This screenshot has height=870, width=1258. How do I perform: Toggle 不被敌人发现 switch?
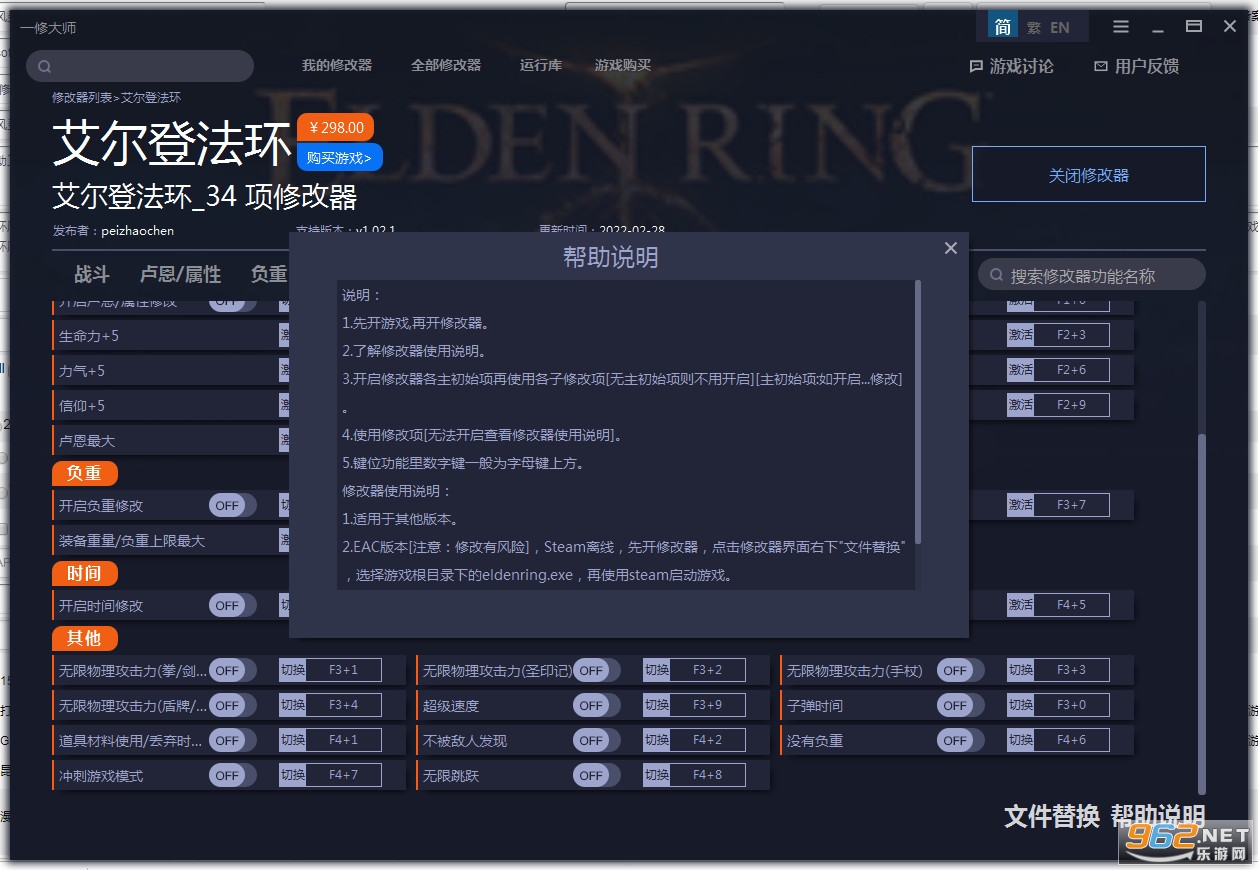[596, 740]
